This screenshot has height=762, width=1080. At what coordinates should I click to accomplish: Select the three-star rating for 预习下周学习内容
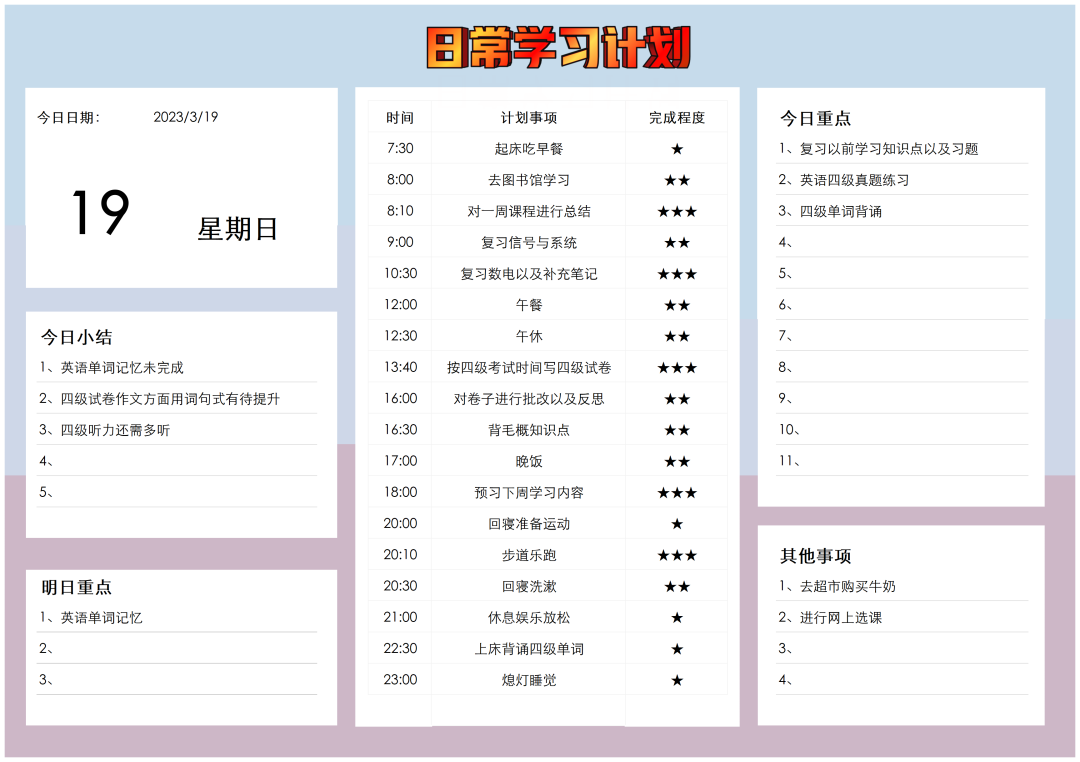coord(677,493)
